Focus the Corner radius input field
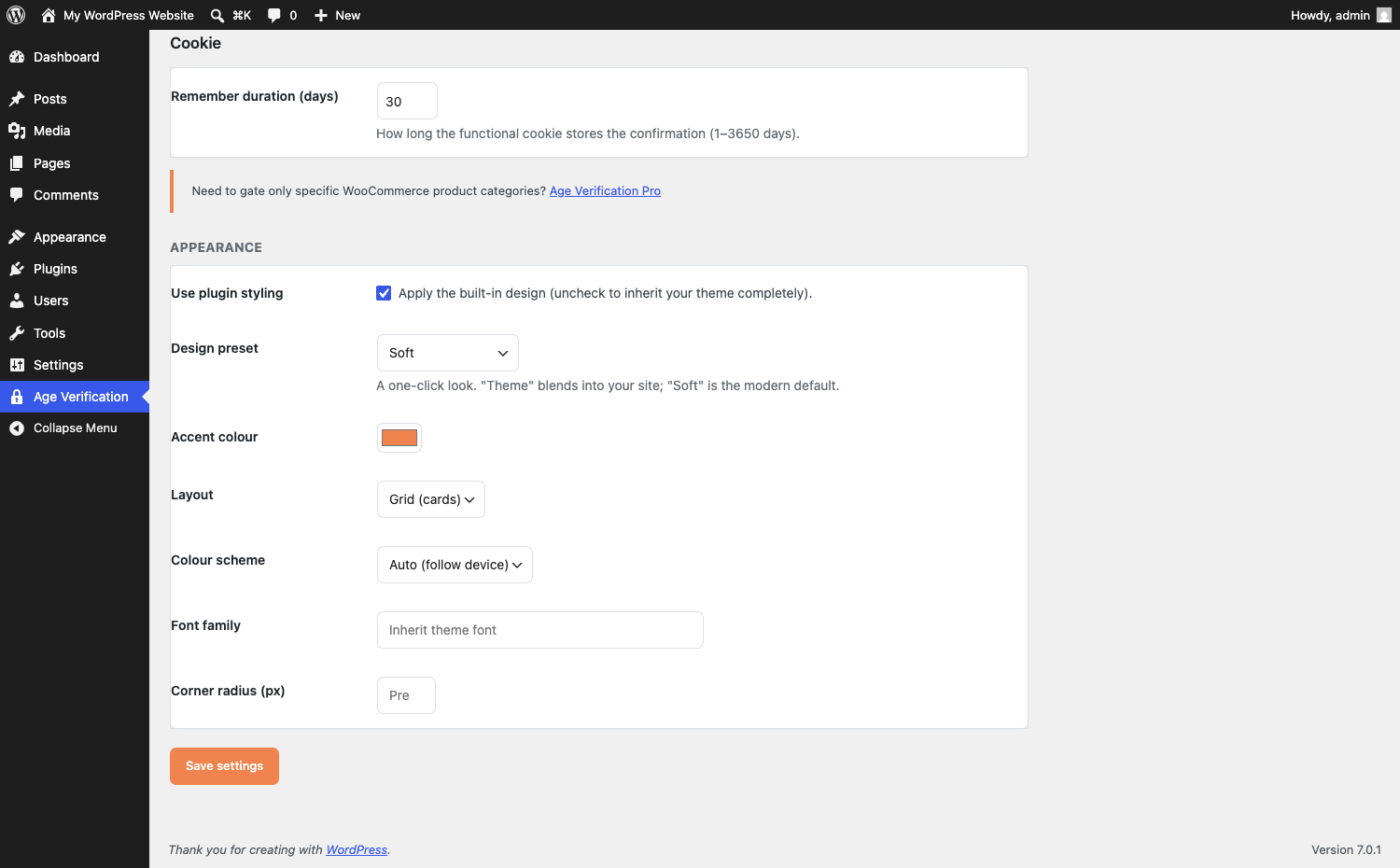Viewport: 1400px width, 868px height. [406, 695]
